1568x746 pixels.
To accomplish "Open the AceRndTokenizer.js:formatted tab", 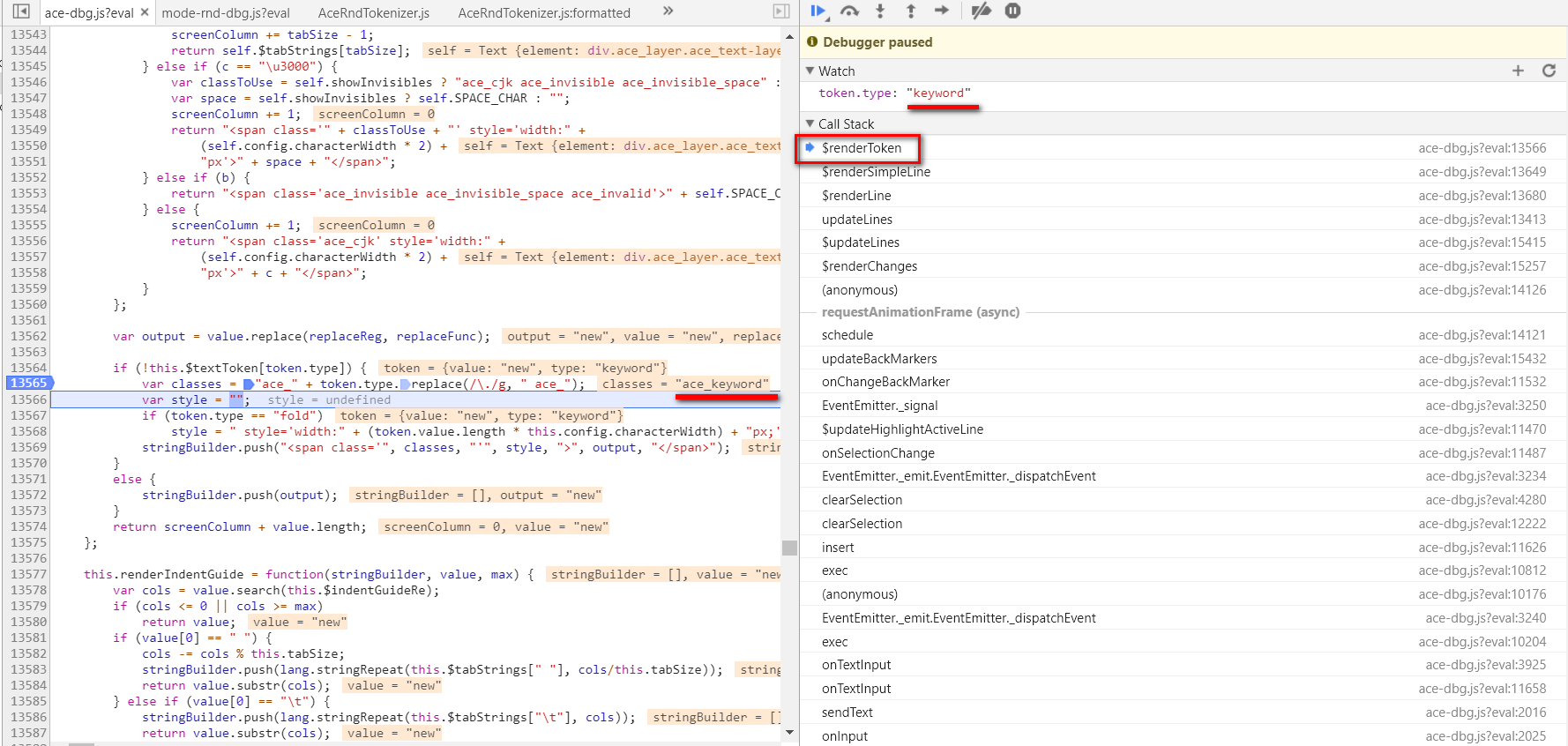I will coord(544,12).
